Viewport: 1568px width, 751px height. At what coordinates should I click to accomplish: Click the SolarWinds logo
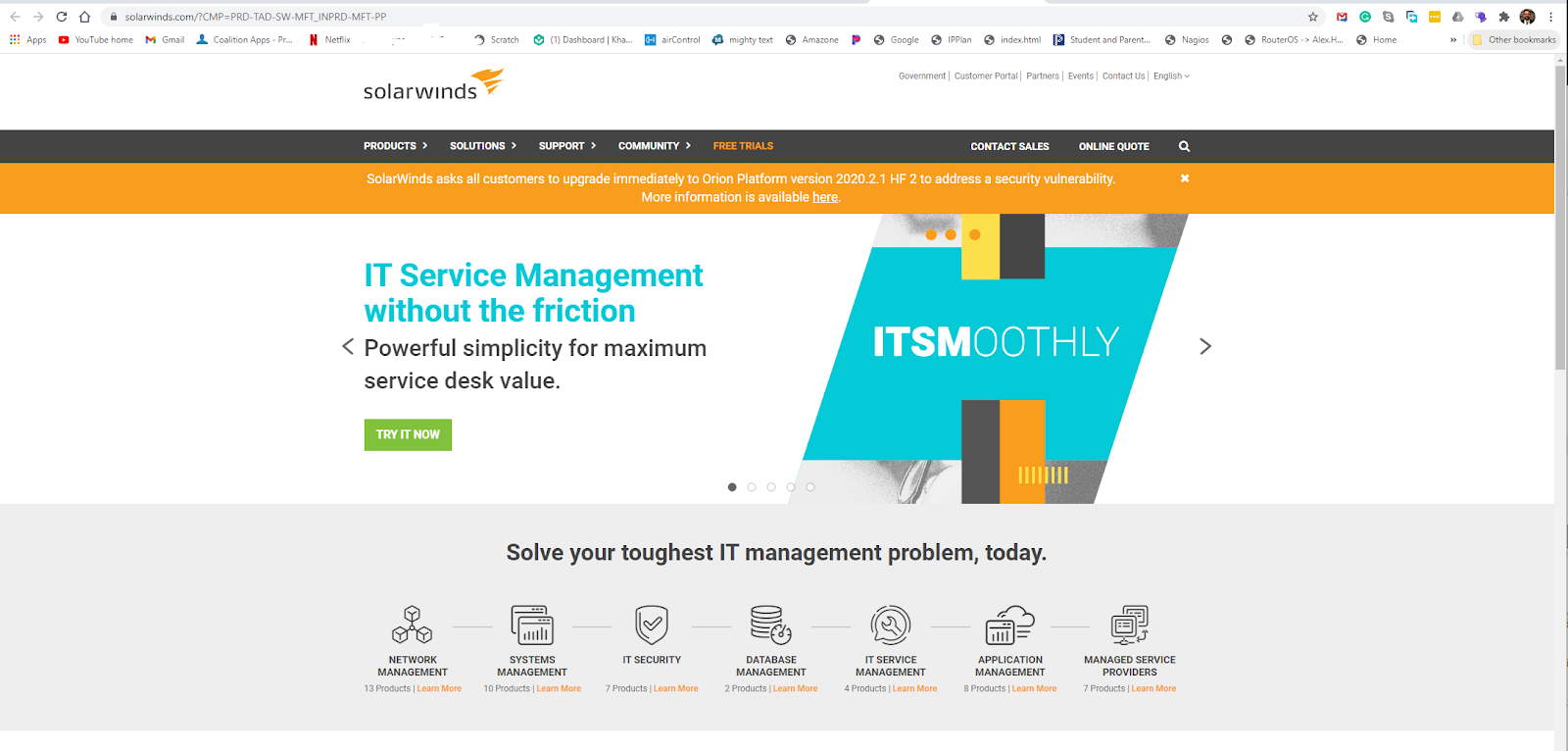tap(433, 84)
